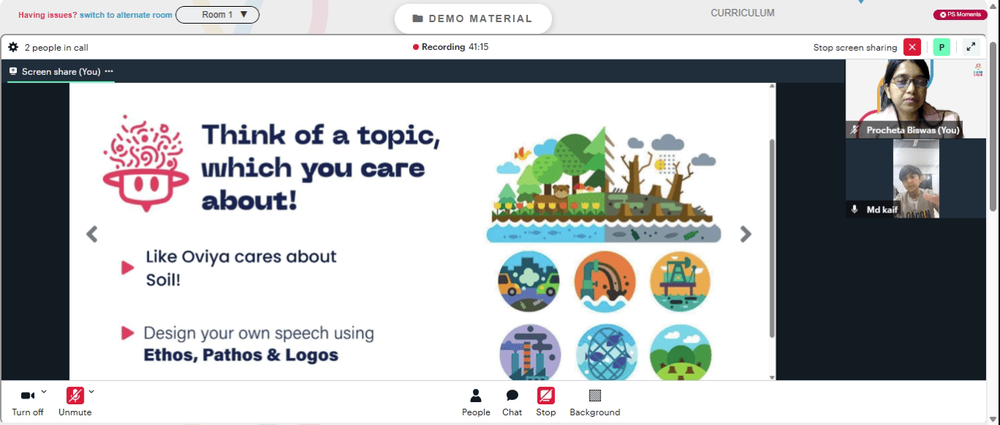Click the green P participant avatar

(941, 47)
